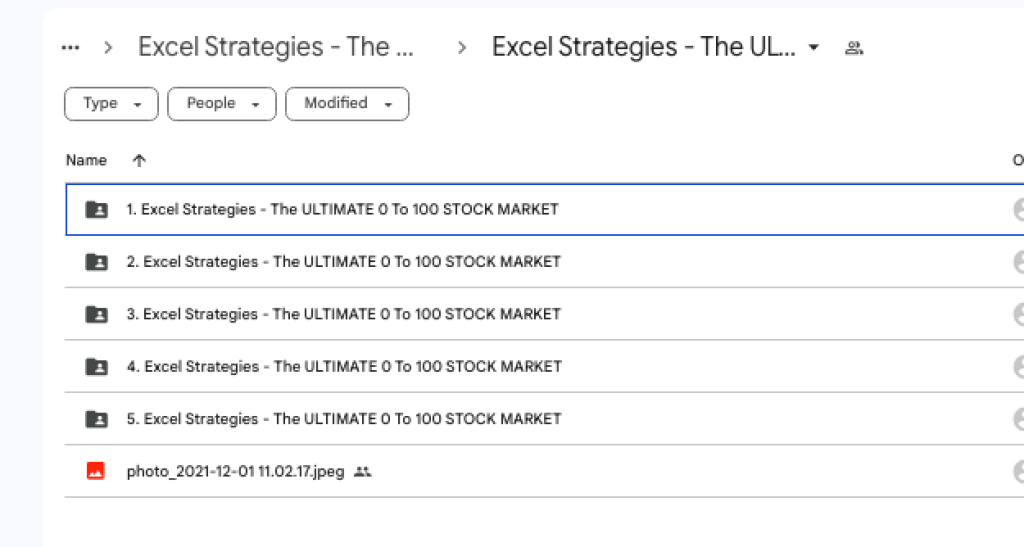Viewport: 1024px width, 547px height.
Task: Go to parent 'Excel Strategies - The ...' breadcrumb
Action: [276, 48]
